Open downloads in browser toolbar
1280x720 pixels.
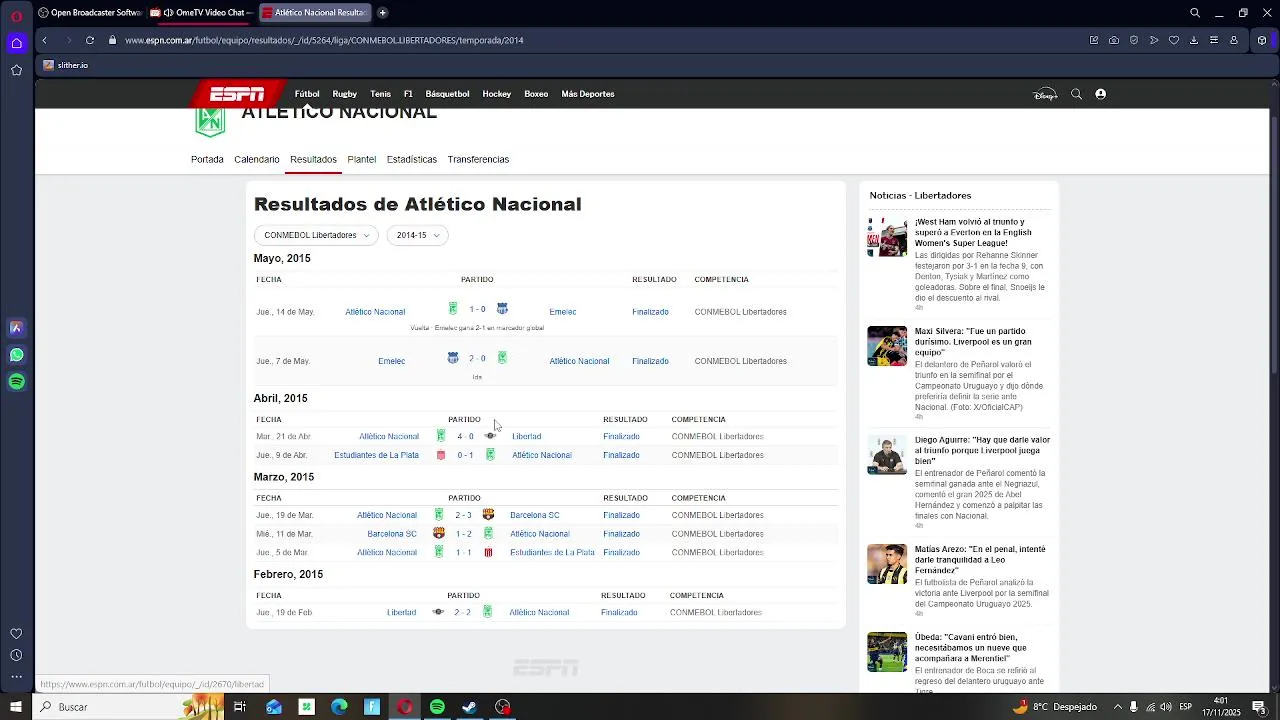point(1194,40)
